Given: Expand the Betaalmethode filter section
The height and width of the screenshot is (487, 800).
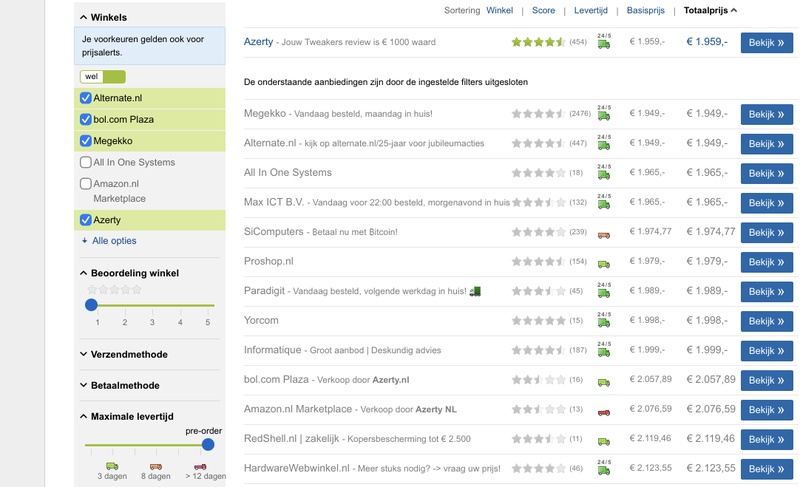Looking at the screenshot, I should (120, 386).
